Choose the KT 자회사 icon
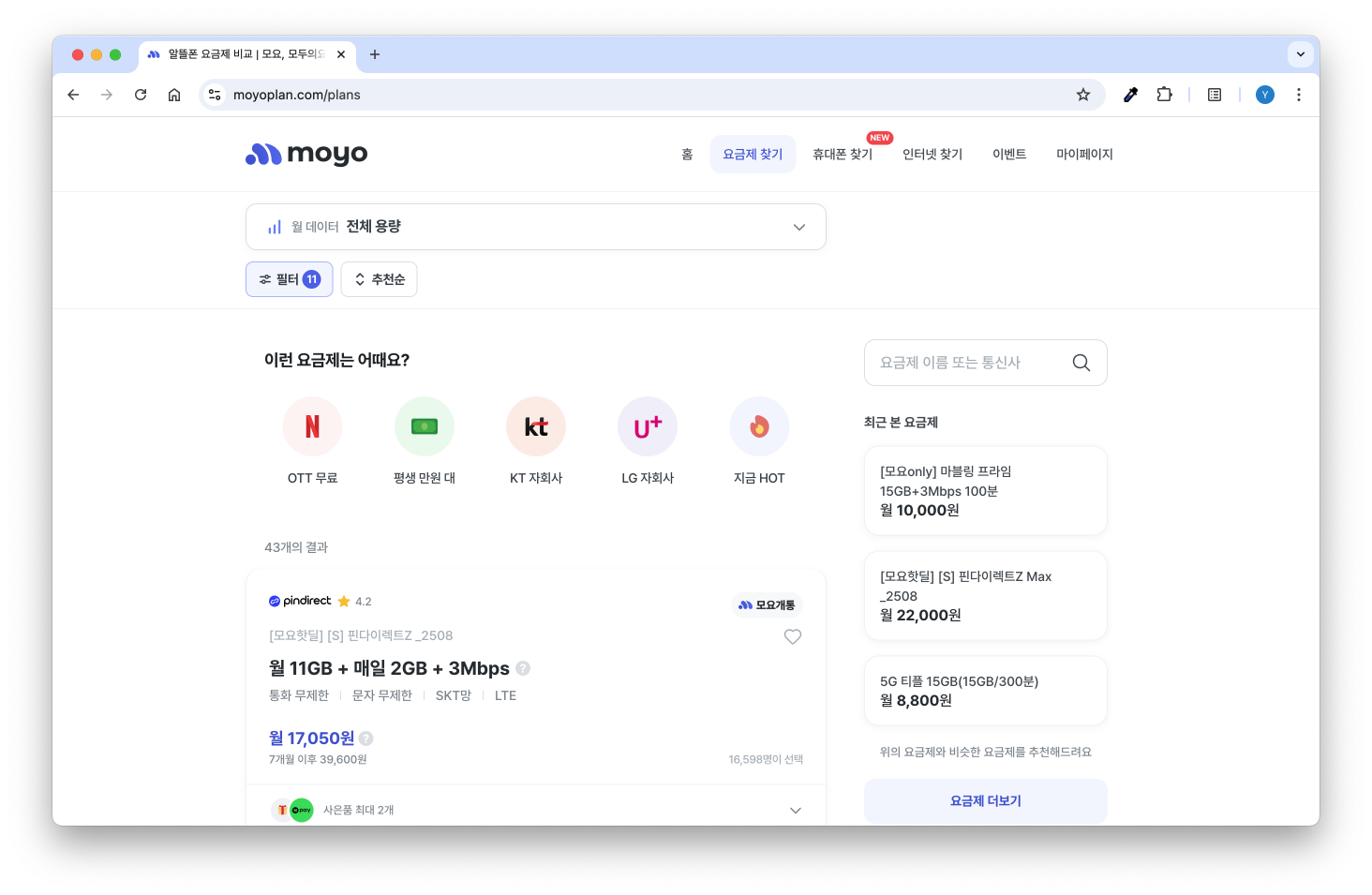The width and height of the screenshot is (1372, 895). pos(536,426)
